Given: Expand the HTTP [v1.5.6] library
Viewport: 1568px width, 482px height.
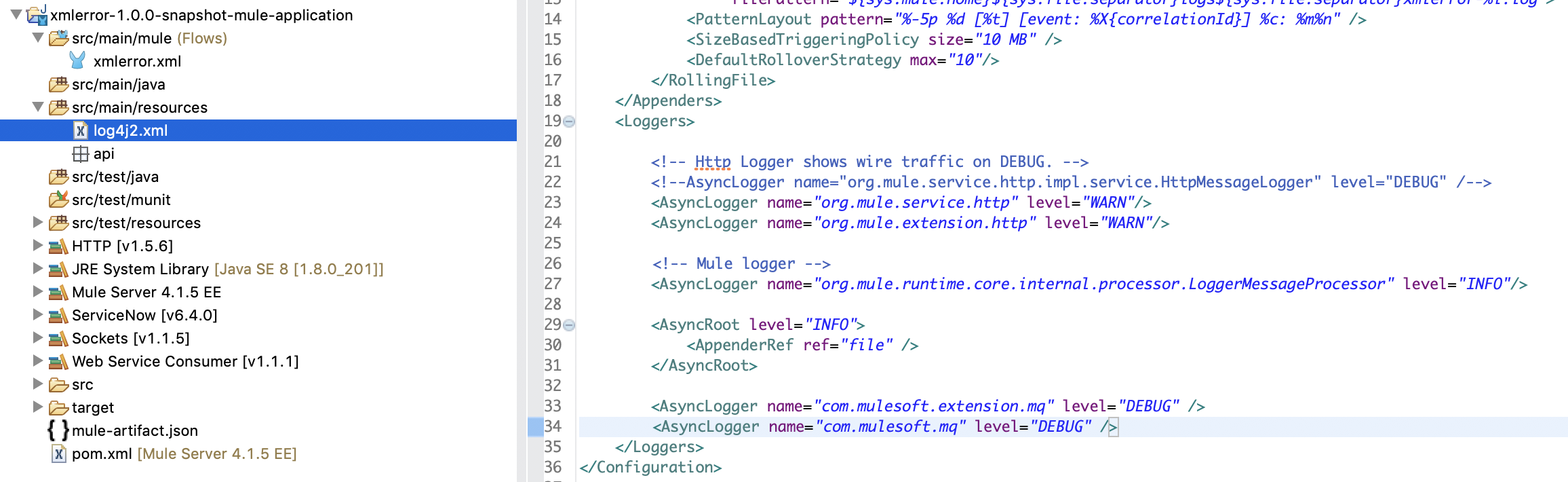Looking at the screenshot, I should pyautogui.click(x=38, y=246).
